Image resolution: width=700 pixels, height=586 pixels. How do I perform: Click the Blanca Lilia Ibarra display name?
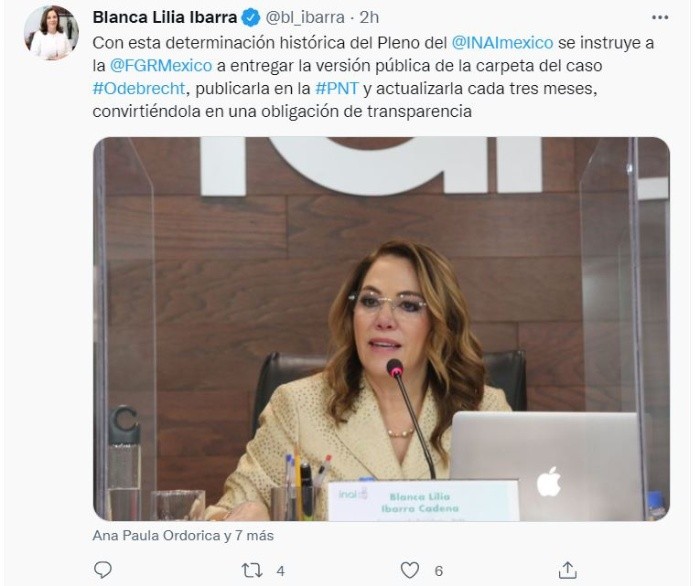(x=165, y=17)
